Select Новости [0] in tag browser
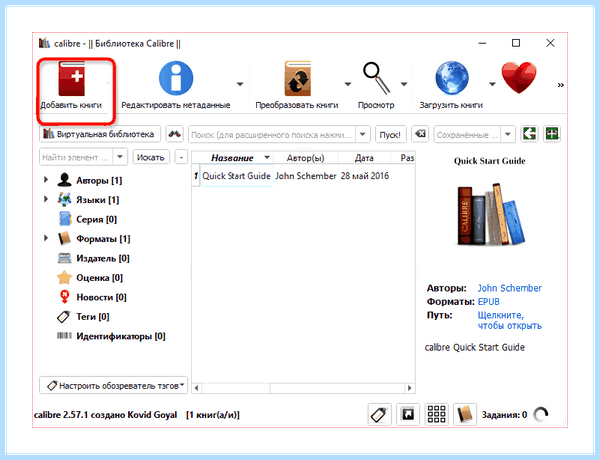This screenshot has width=600, height=460. [x=101, y=297]
